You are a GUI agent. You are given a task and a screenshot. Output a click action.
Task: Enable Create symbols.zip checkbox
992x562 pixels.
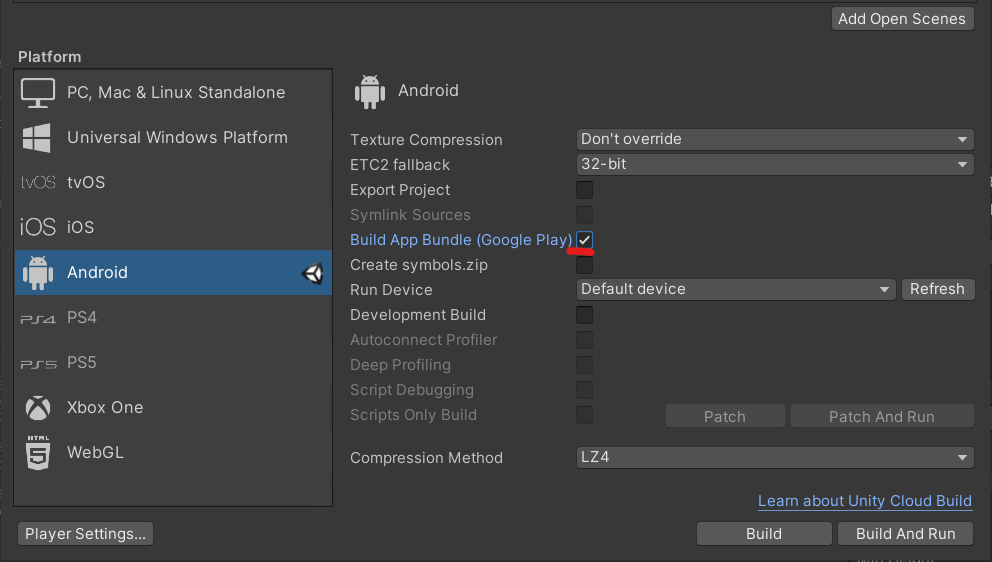[x=585, y=265]
